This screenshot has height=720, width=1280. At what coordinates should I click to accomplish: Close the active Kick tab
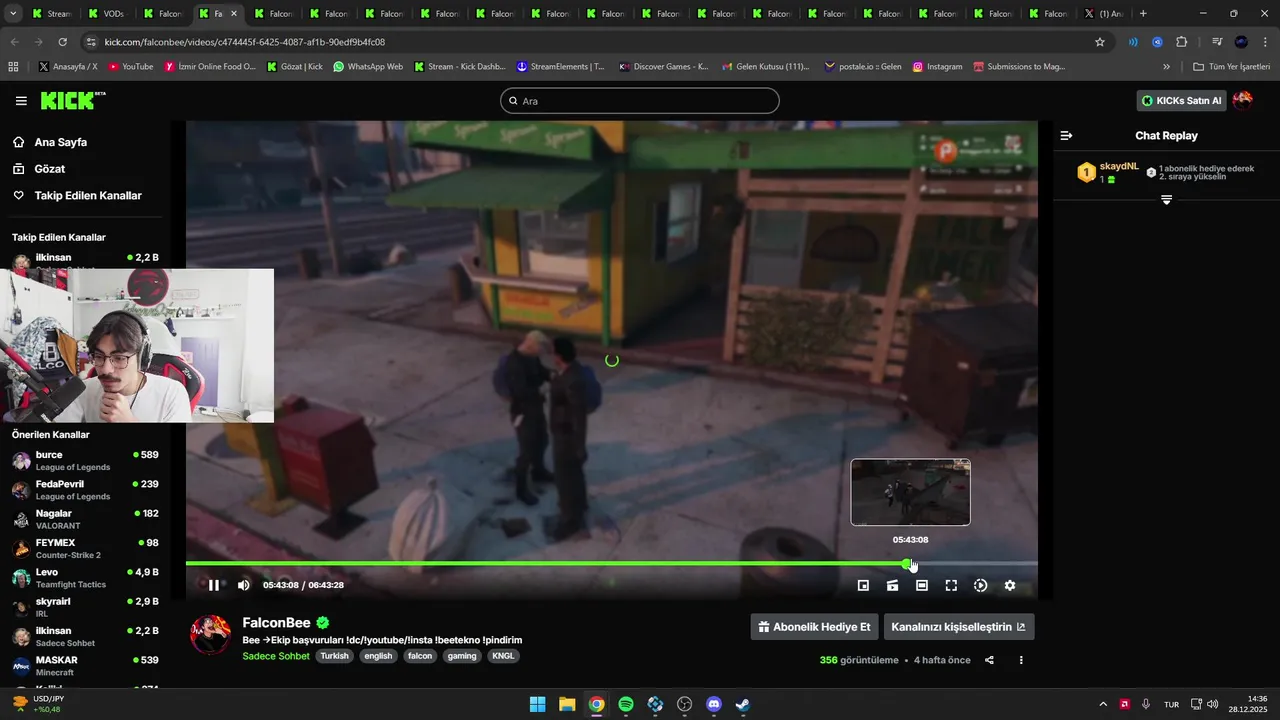click(x=234, y=14)
